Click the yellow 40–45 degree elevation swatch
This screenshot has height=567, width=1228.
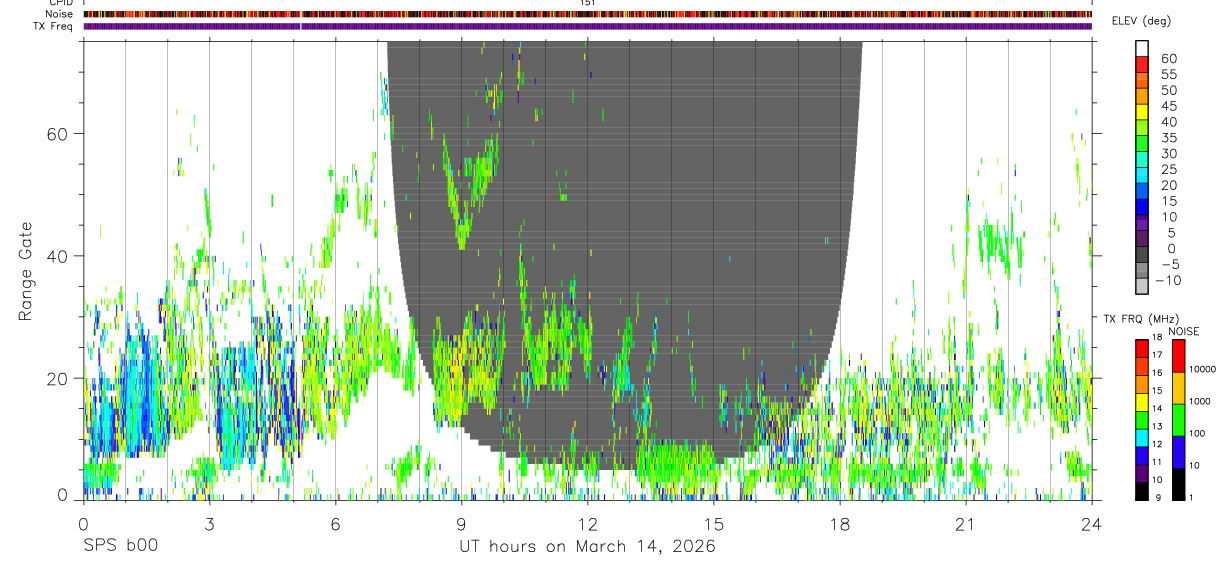pos(1142,113)
